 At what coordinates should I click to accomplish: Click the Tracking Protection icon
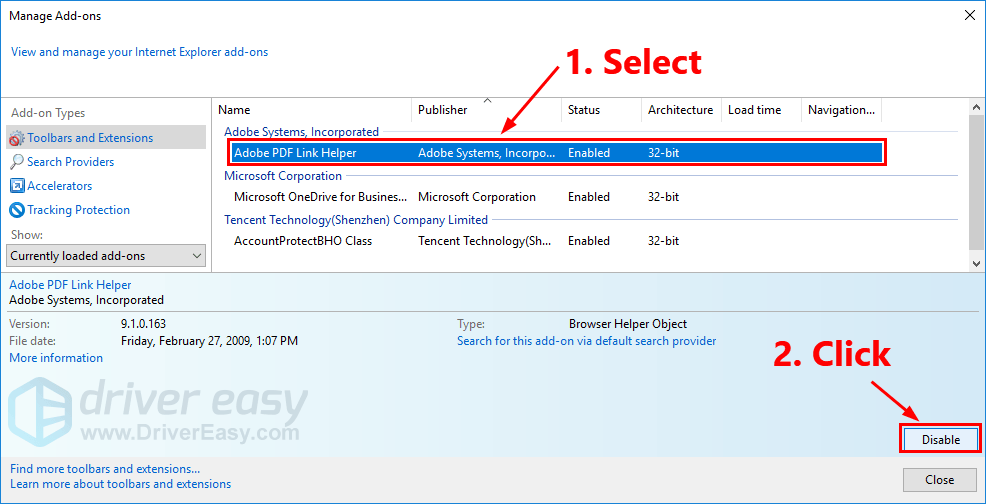tap(17, 210)
